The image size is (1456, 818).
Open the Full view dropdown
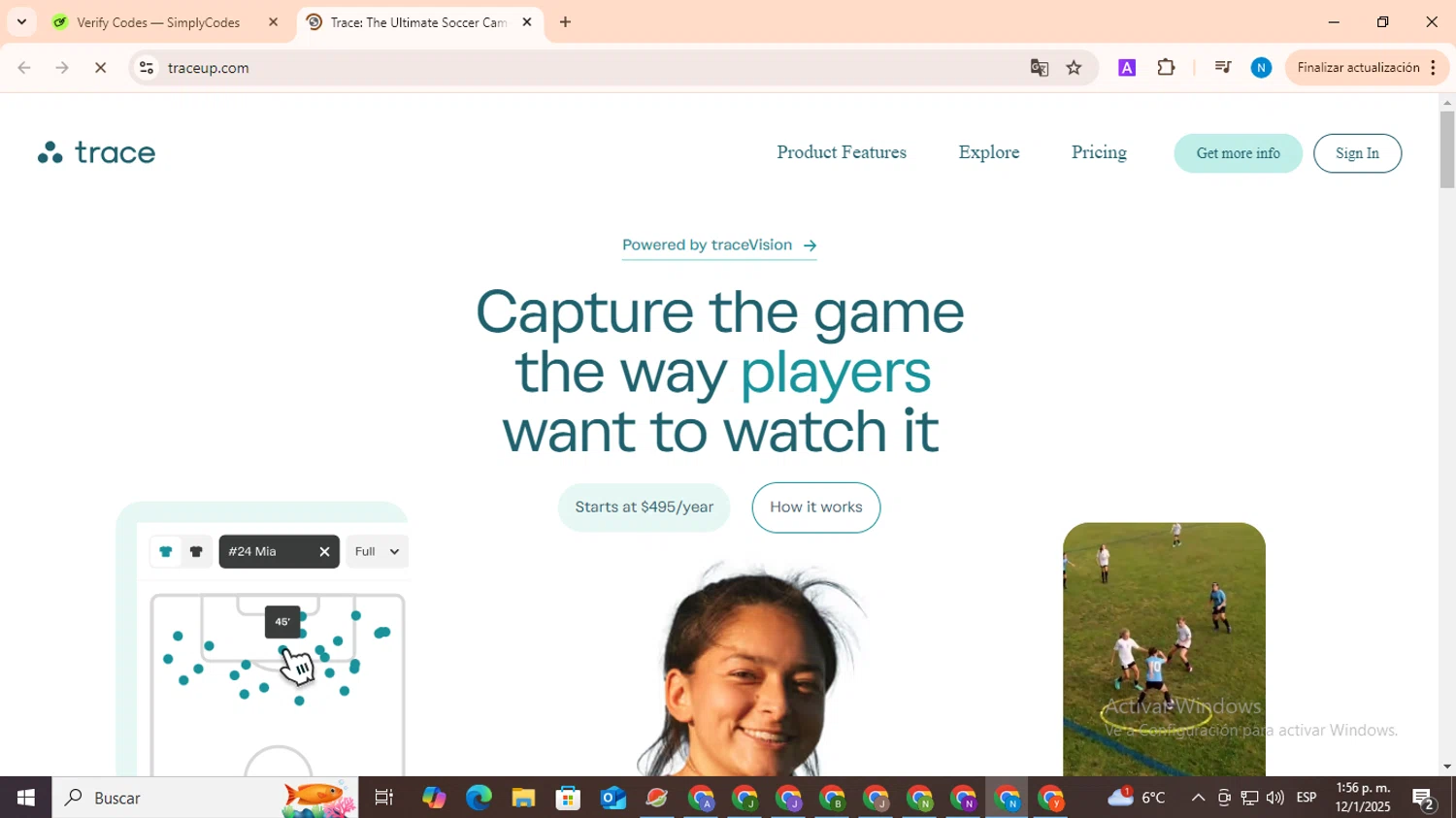(x=377, y=552)
